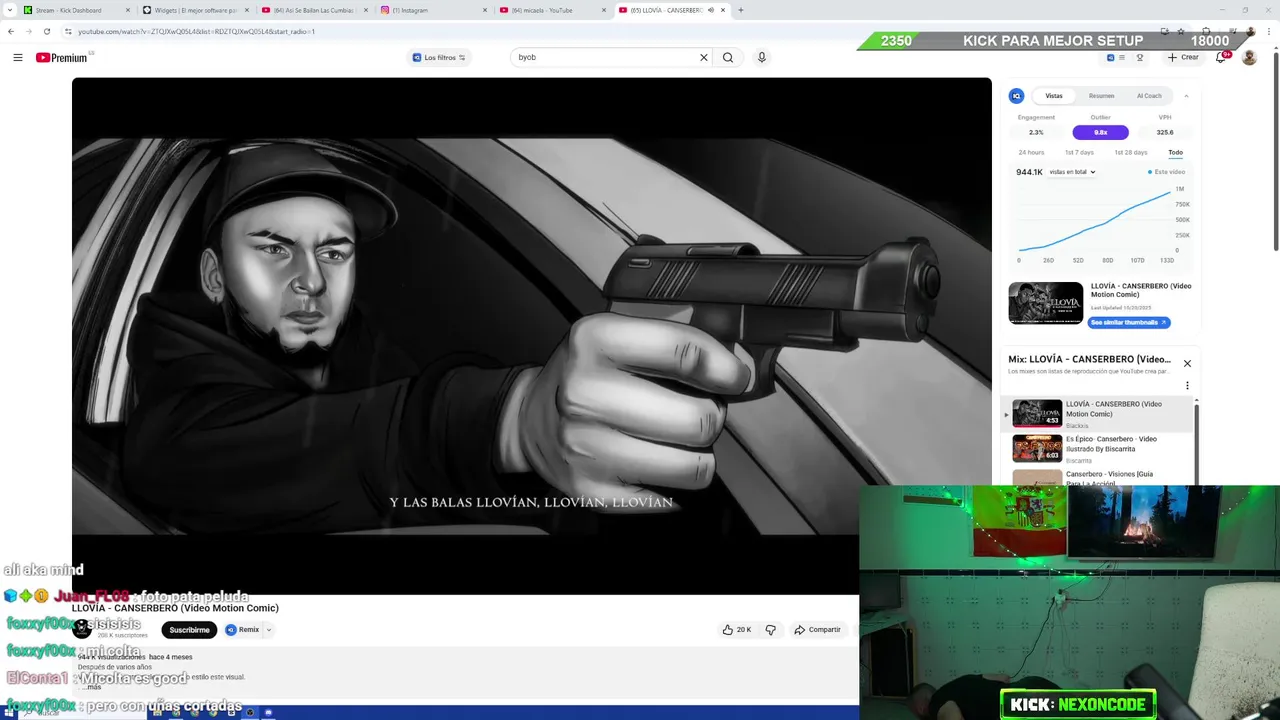1280x720 pixels.
Task: Select the Vistas tab in extension panel
Action: 1054,96
